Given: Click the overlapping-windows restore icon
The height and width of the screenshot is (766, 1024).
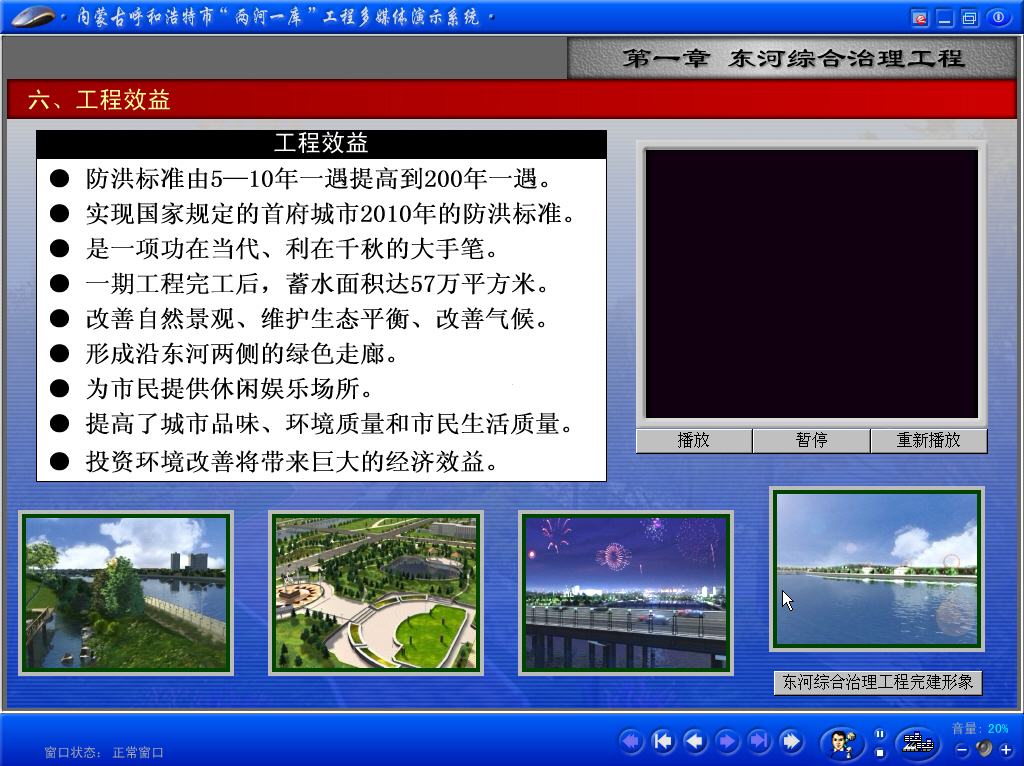Looking at the screenshot, I should tap(970, 18).
